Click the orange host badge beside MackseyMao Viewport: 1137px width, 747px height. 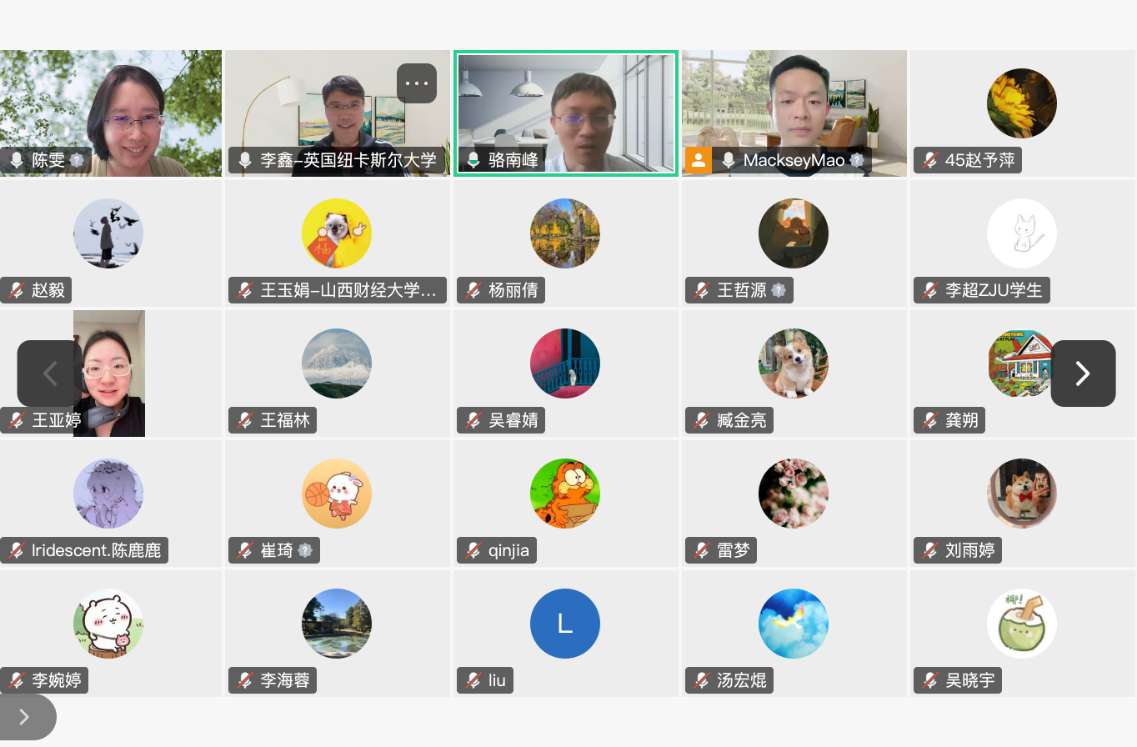pyautogui.click(x=698, y=160)
